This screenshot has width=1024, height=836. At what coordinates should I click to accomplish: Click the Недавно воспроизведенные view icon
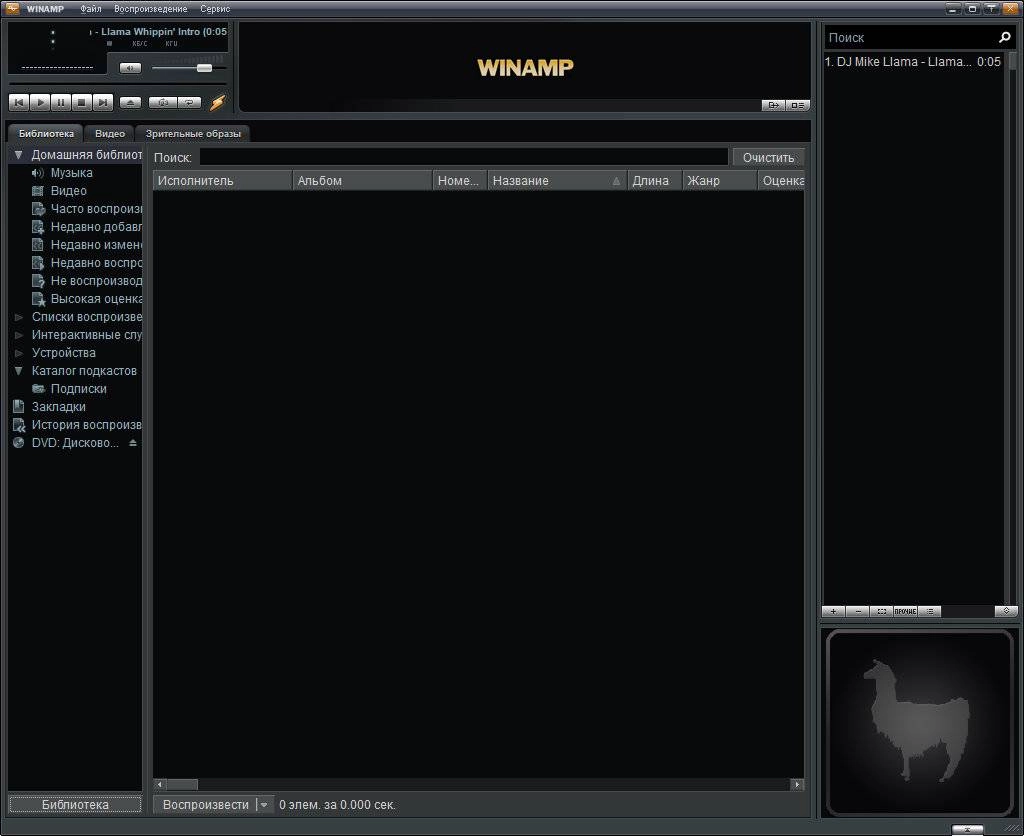click(38, 263)
